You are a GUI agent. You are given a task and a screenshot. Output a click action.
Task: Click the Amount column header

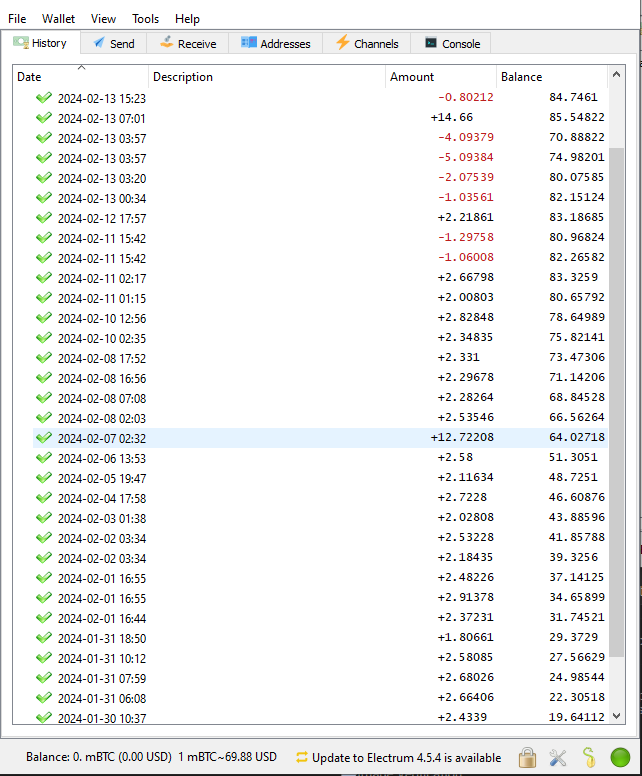coord(441,77)
